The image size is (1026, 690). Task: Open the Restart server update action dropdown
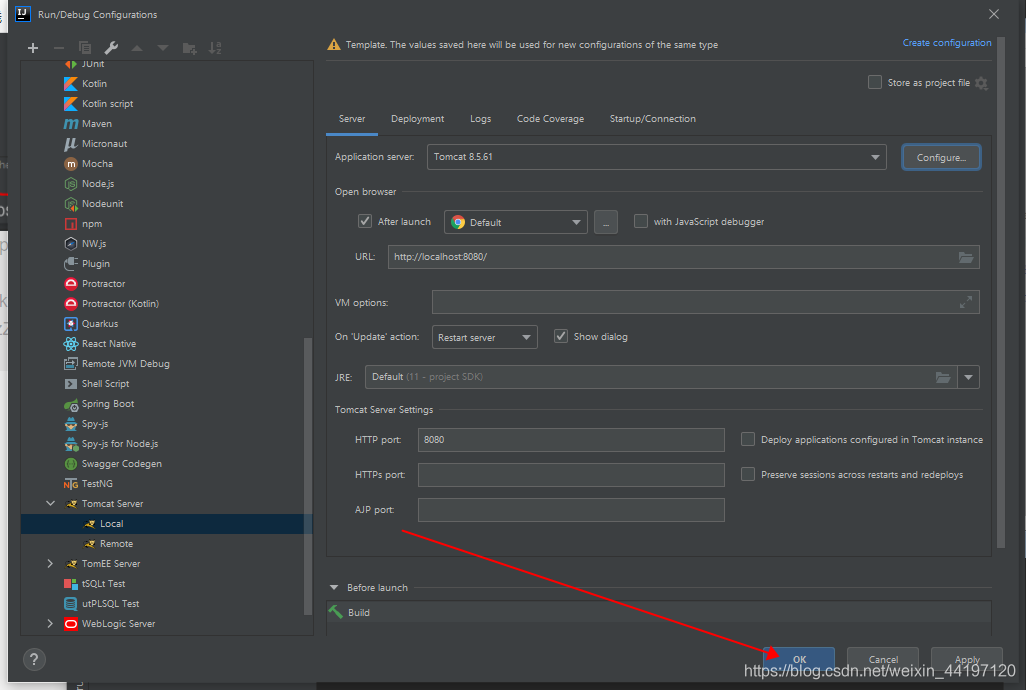click(x=485, y=337)
